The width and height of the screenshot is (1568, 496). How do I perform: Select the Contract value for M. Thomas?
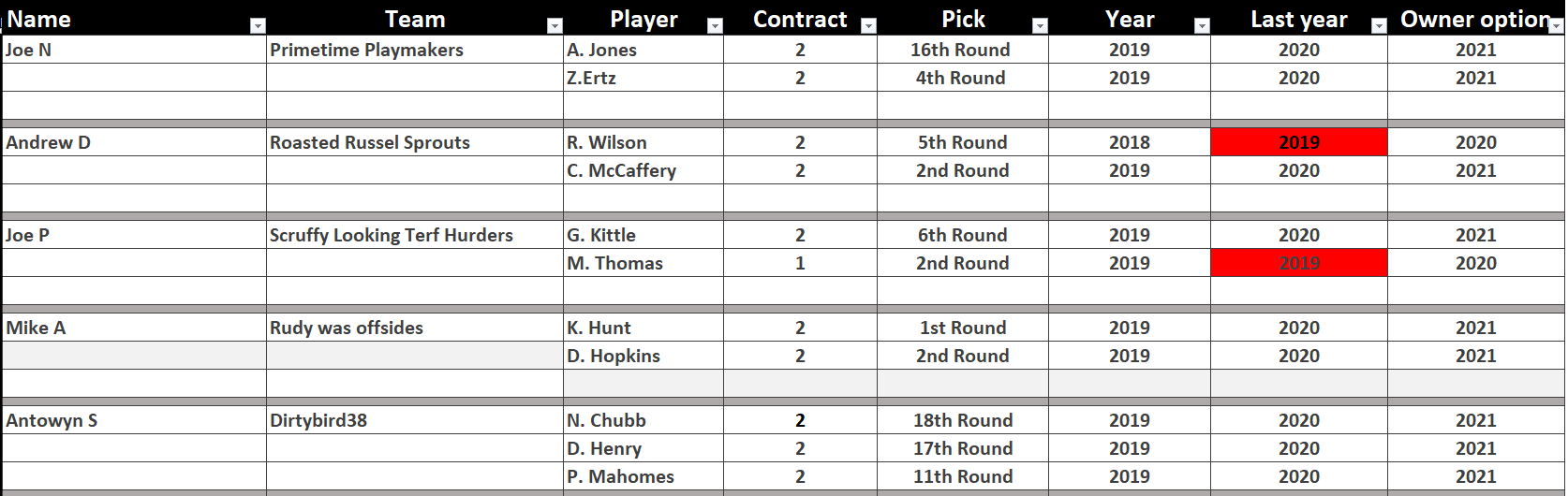click(800, 263)
